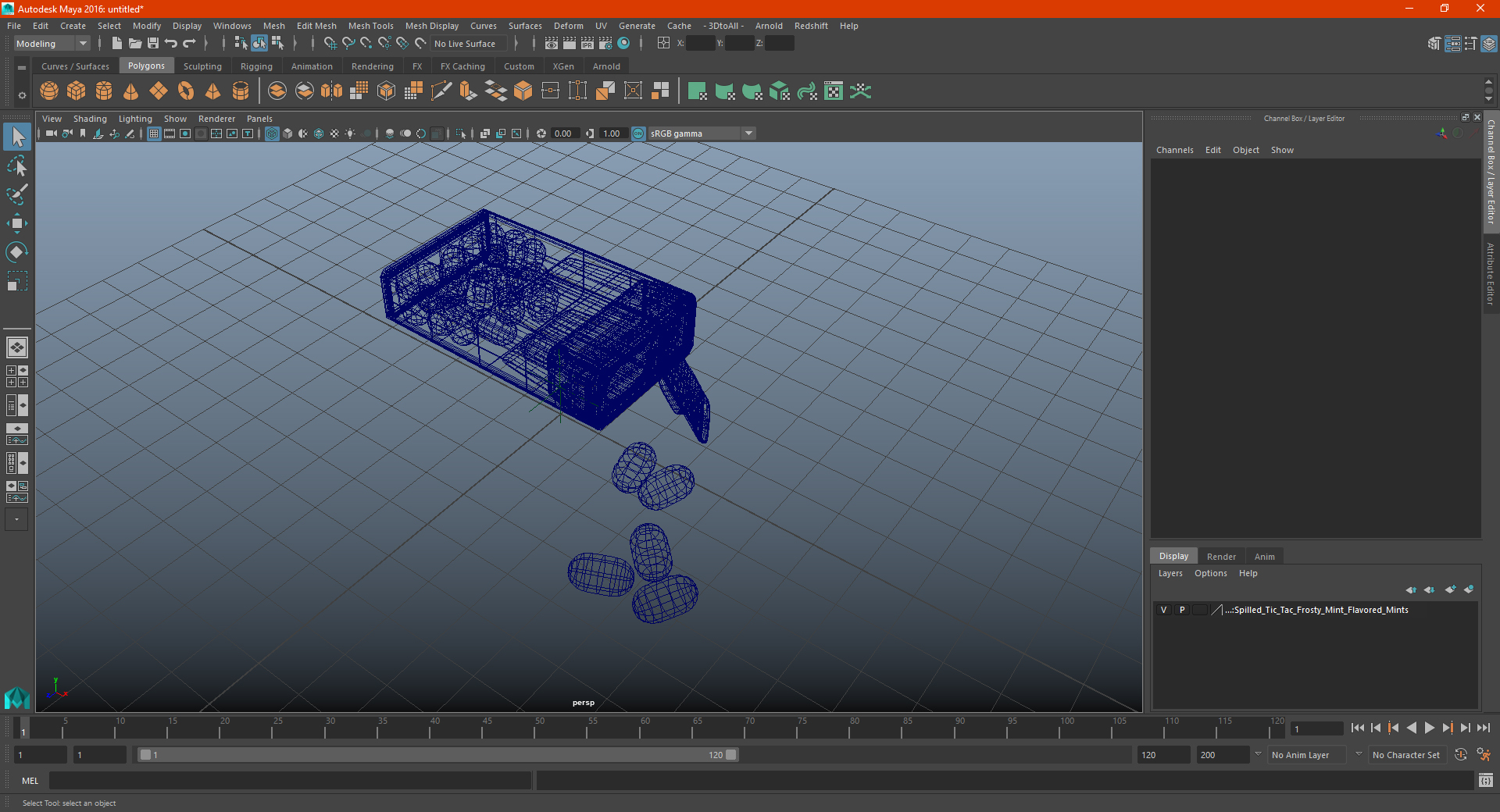Open the Mesh Tools menu

[x=371, y=26]
